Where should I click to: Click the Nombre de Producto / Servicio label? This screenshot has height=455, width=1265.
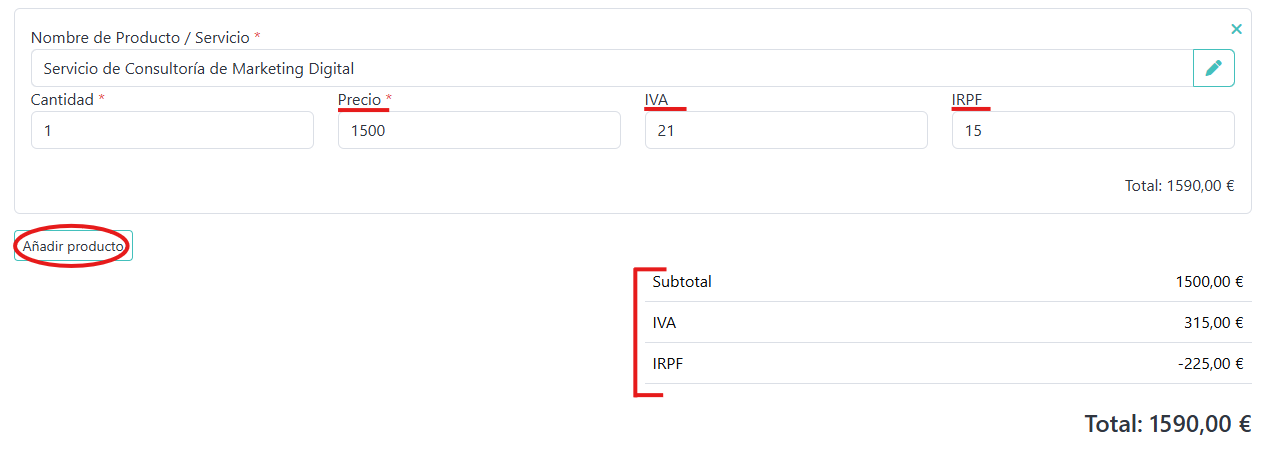pos(140,37)
